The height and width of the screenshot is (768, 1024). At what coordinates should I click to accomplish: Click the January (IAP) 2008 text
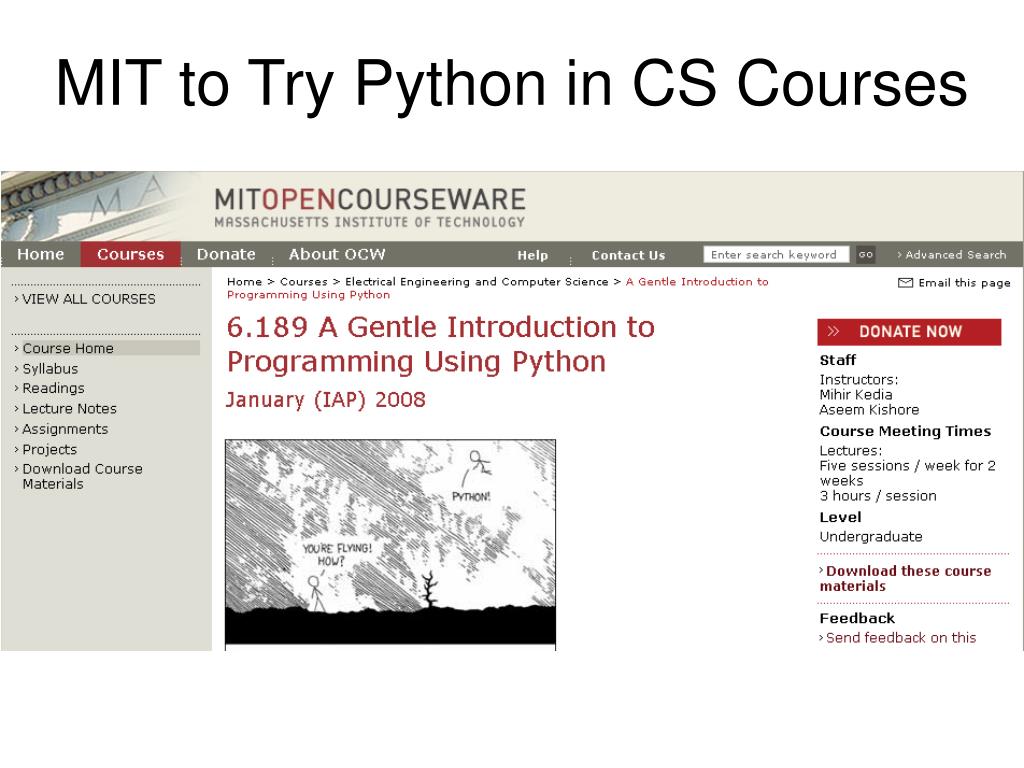pos(325,400)
